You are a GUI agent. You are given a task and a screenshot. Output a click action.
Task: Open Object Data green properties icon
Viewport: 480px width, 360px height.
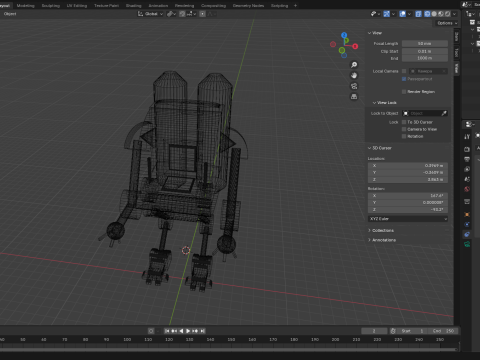coord(467,244)
